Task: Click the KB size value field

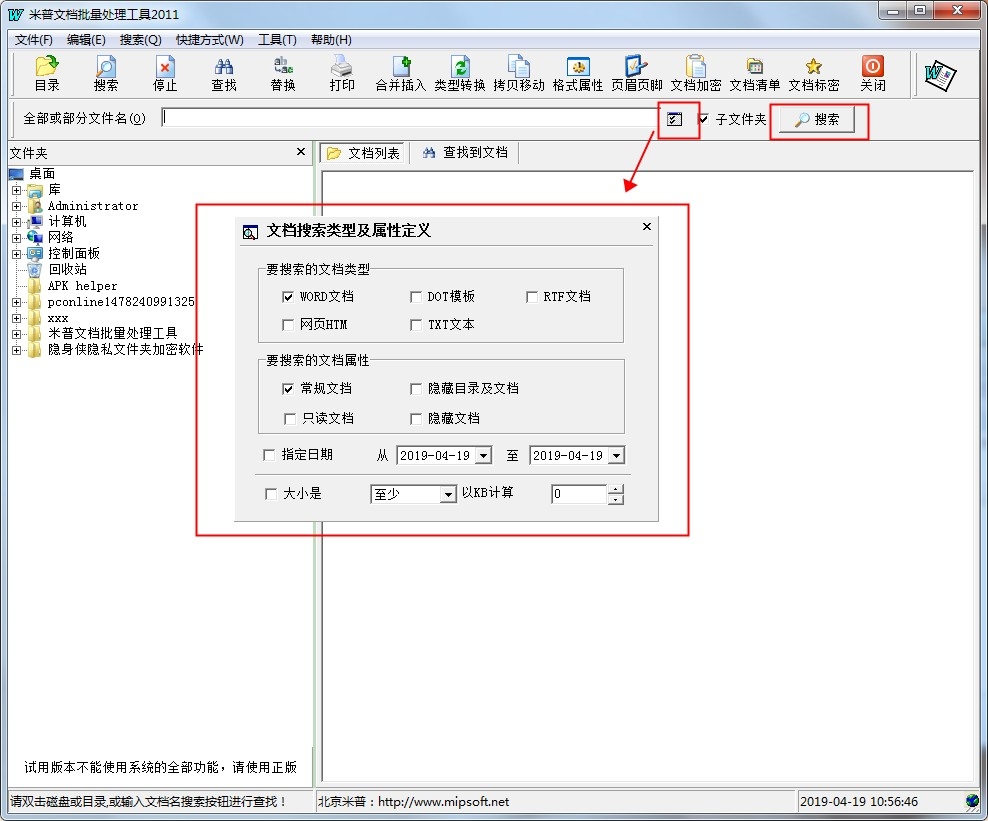Action: (x=579, y=494)
